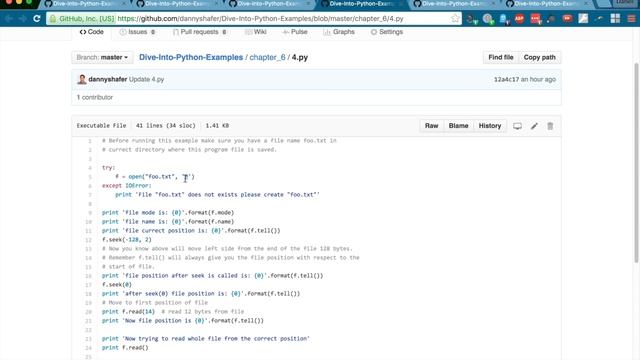Open the Adblock Plus (ABP) extension icon
Image resolution: width=640 pixels, height=360 pixels.
(x=519, y=19)
